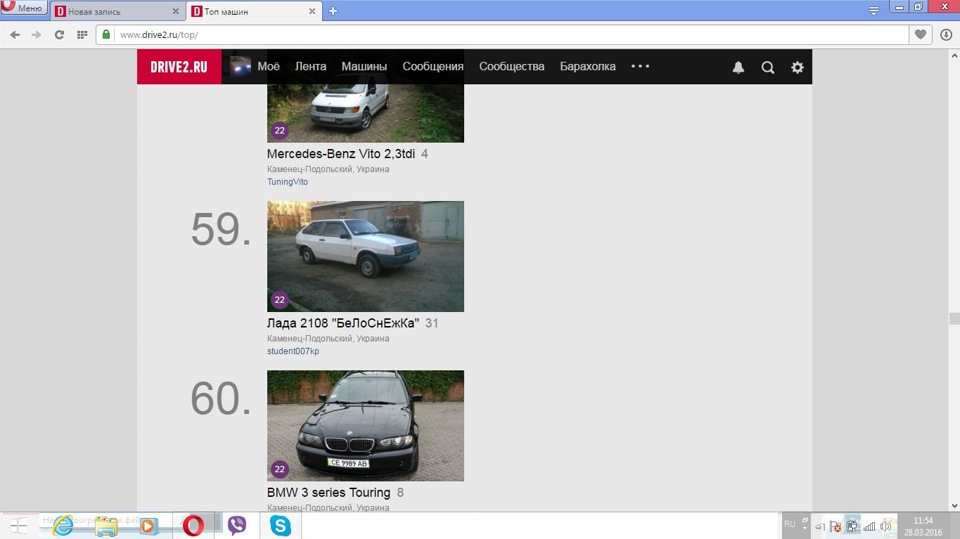
Task: Switch to Opera taskbar icon
Action: click(x=193, y=526)
